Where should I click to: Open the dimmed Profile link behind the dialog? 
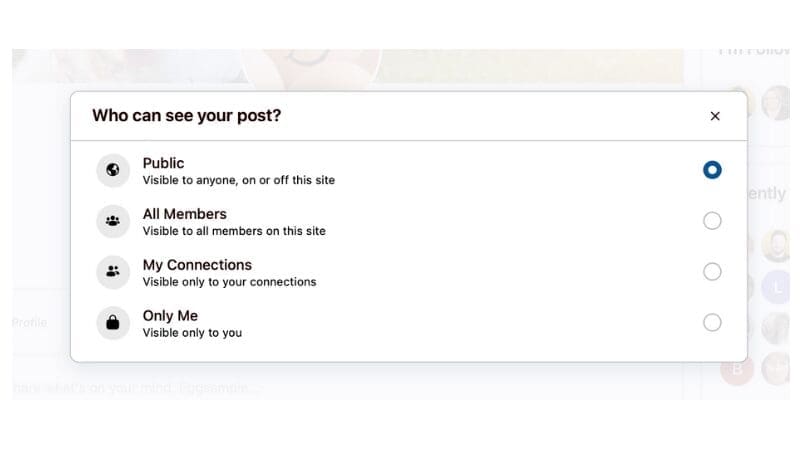pyautogui.click(x=29, y=323)
